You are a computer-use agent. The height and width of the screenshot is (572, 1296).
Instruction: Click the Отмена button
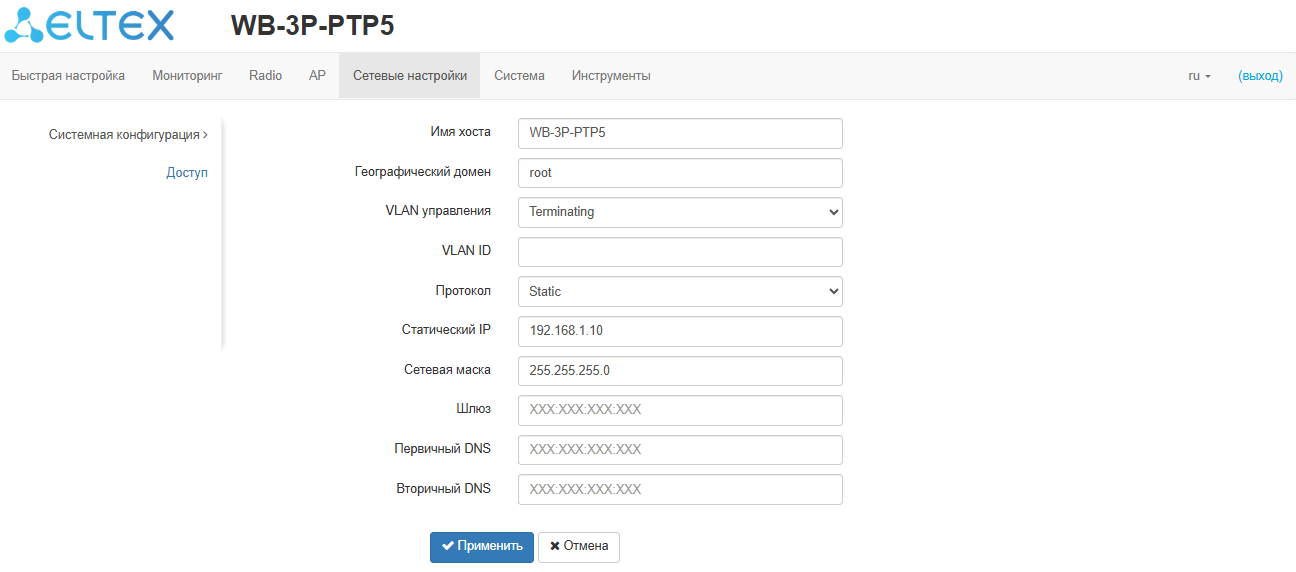[x=579, y=547]
